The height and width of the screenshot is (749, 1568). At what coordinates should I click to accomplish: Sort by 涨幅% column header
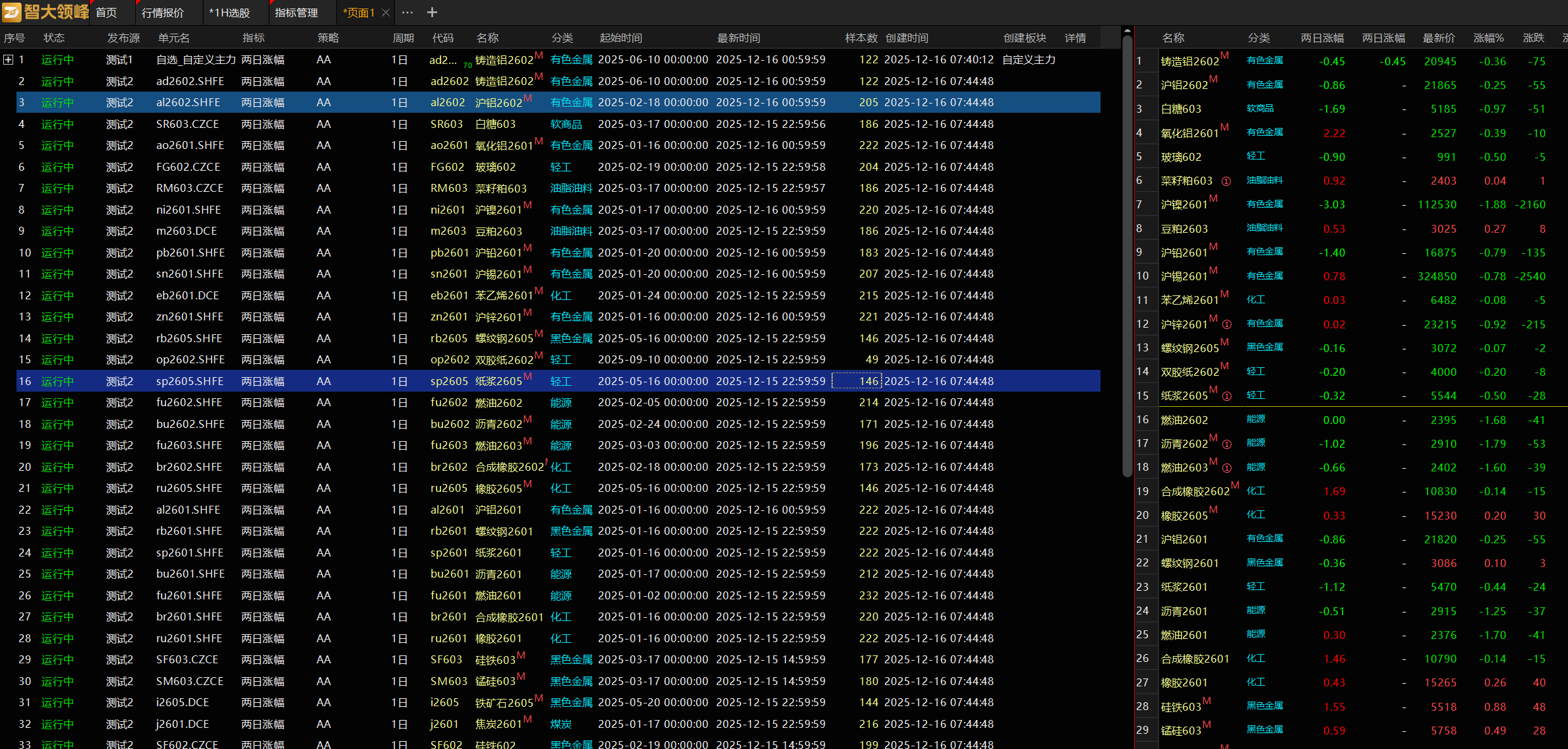pyautogui.click(x=1488, y=38)
